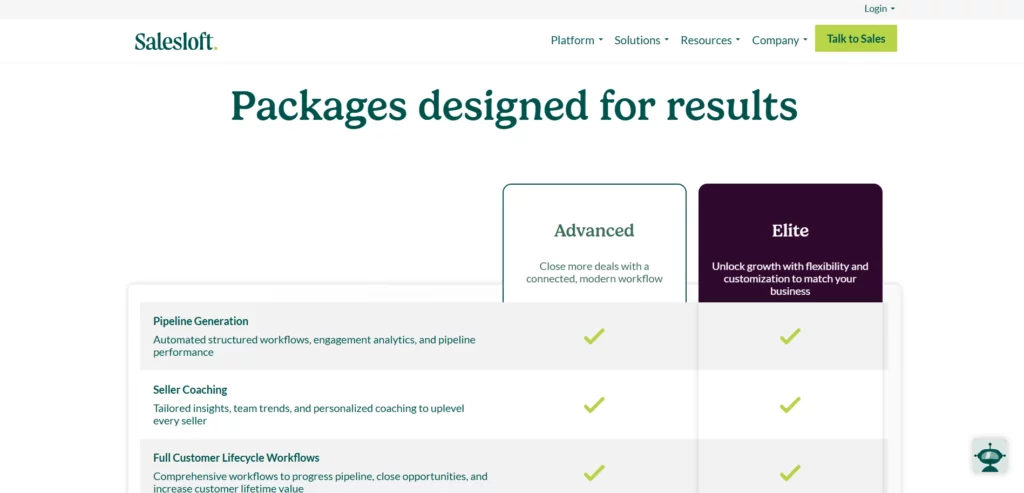
Task: Click the Full Customer Lifecycle Workflows title
Action: coord(236,458)
